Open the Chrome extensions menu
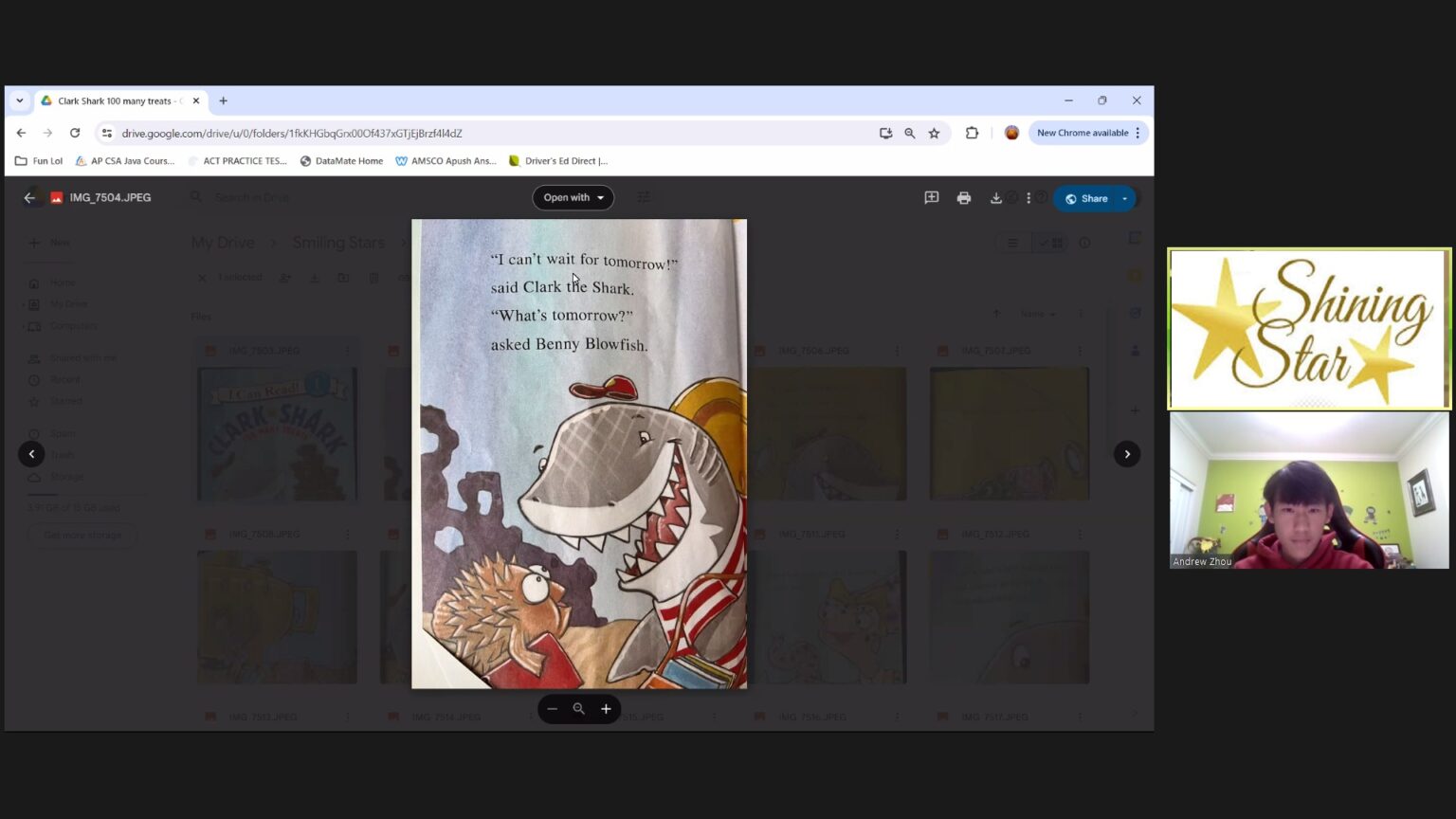The width and height of the screenshot is (1456, 819). coord(972,134)
